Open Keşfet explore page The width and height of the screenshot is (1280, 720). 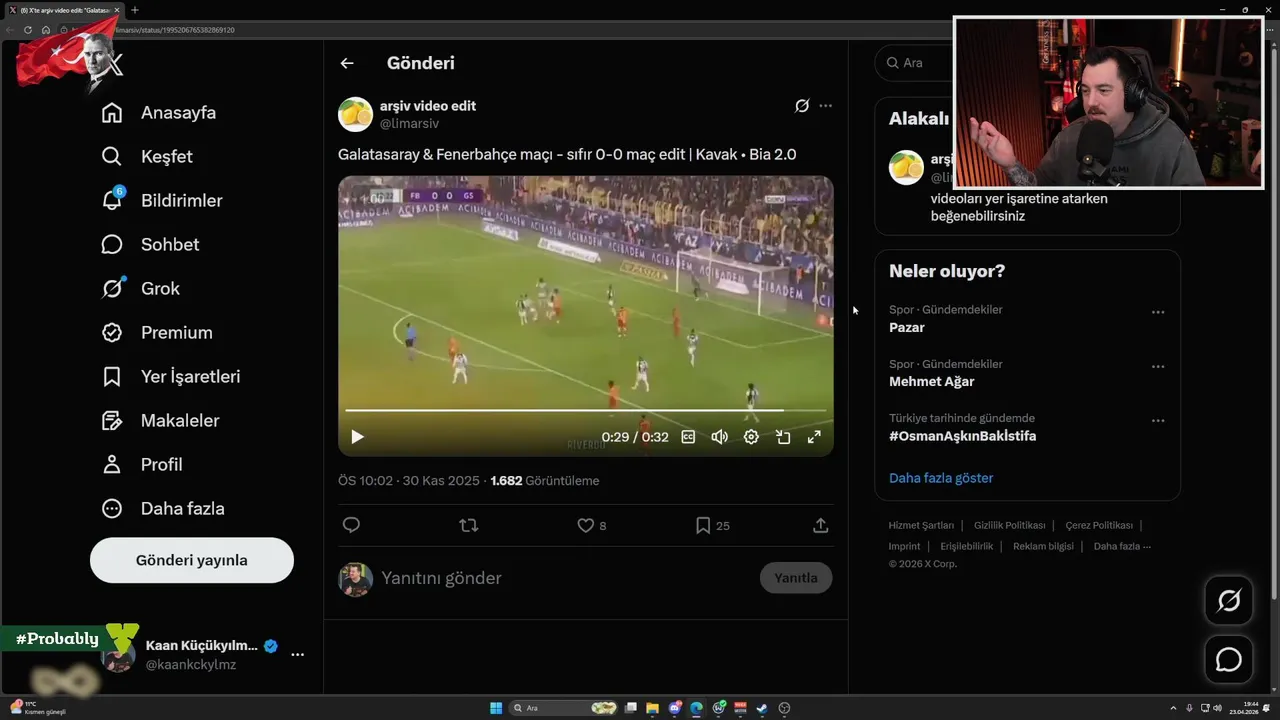[x=148, y=157]
